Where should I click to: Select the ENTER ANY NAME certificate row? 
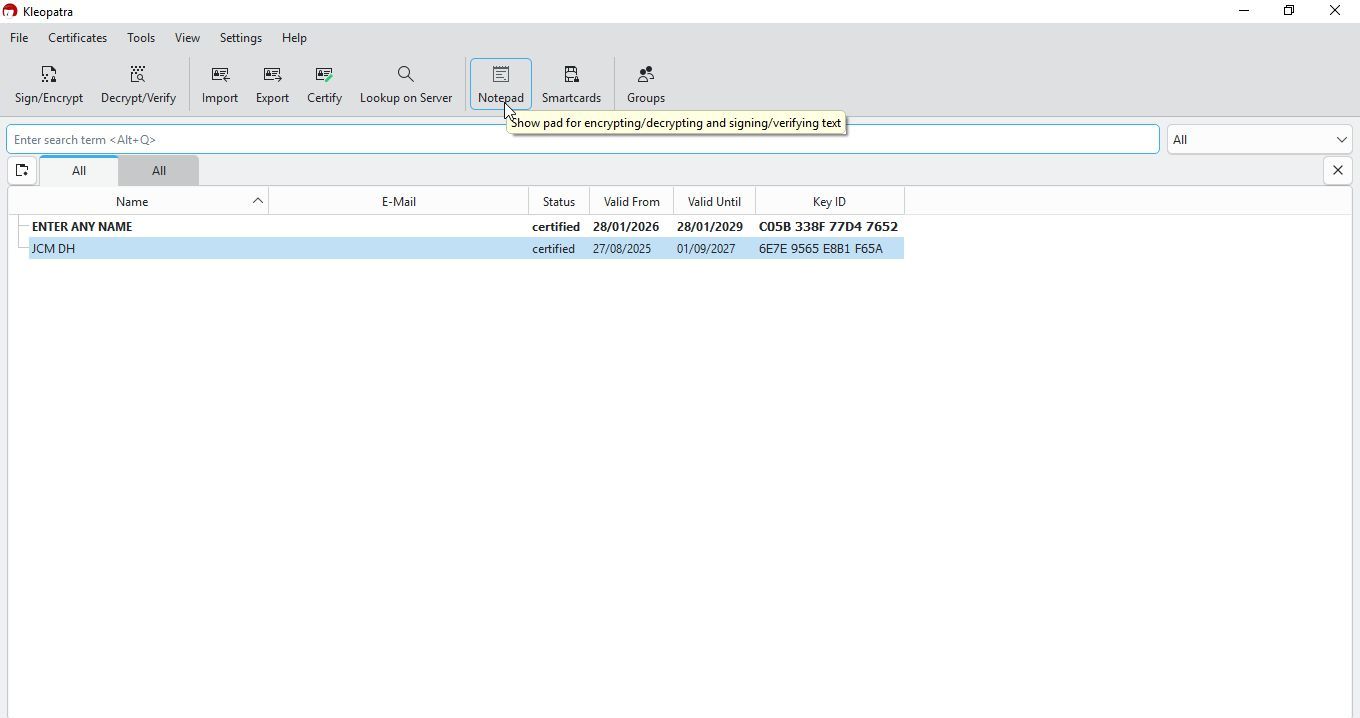click(466, 227)
